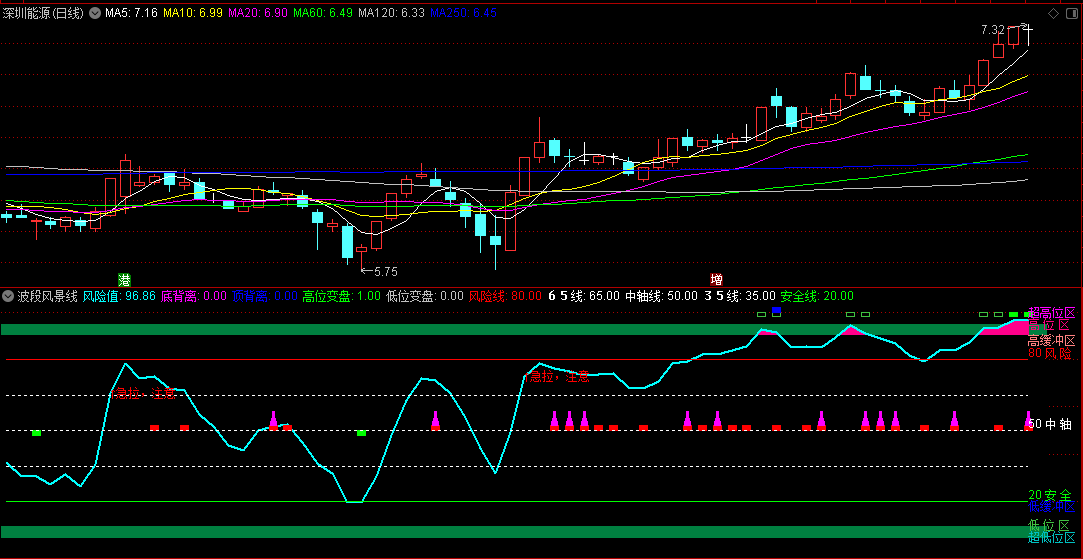Click the first green square marker in the lower panel
The width and height of the screenshot is (1083, 559).
[x=37, y=433]
